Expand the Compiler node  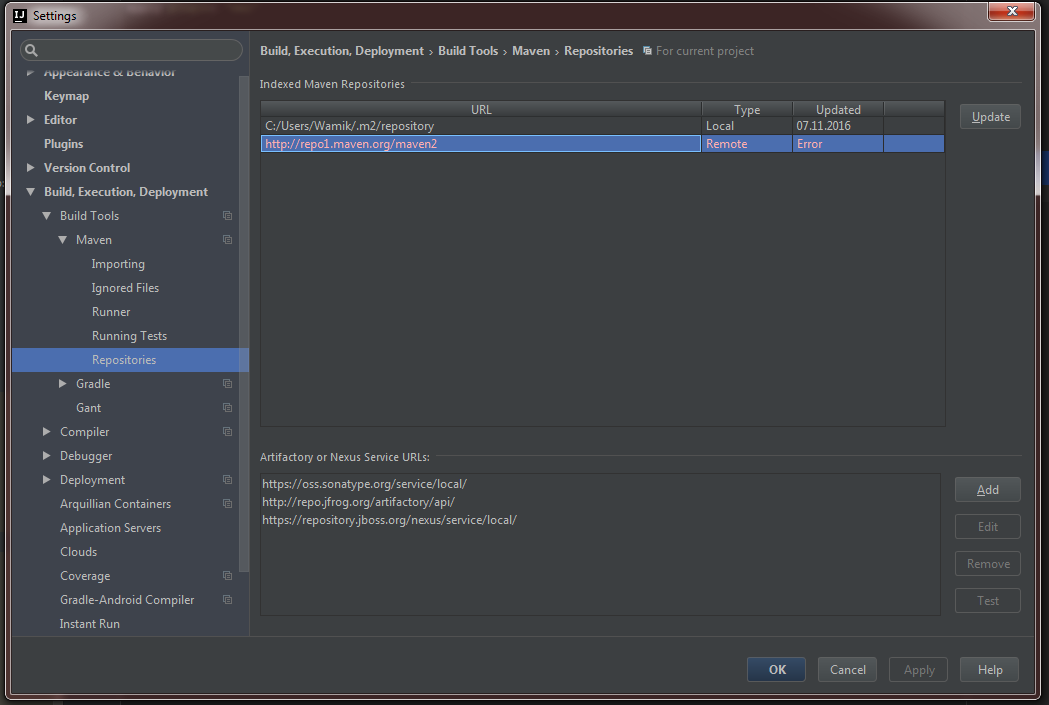(x=46, y=432)
